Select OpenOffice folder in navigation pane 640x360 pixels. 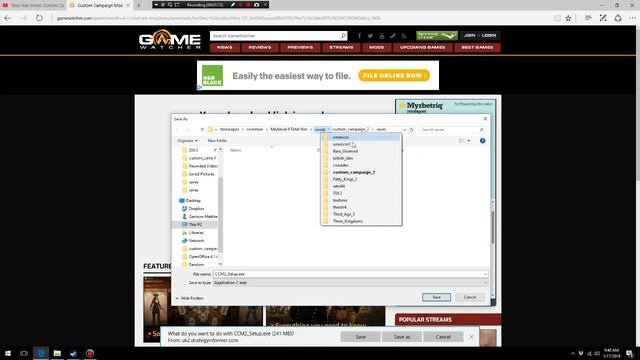pos(203,256)
